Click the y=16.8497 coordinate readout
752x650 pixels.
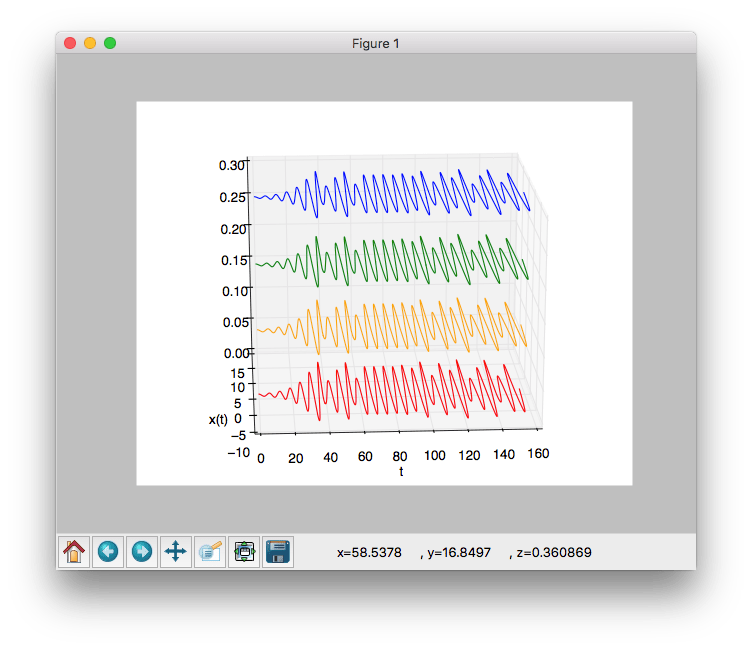[x=459, y=553]
